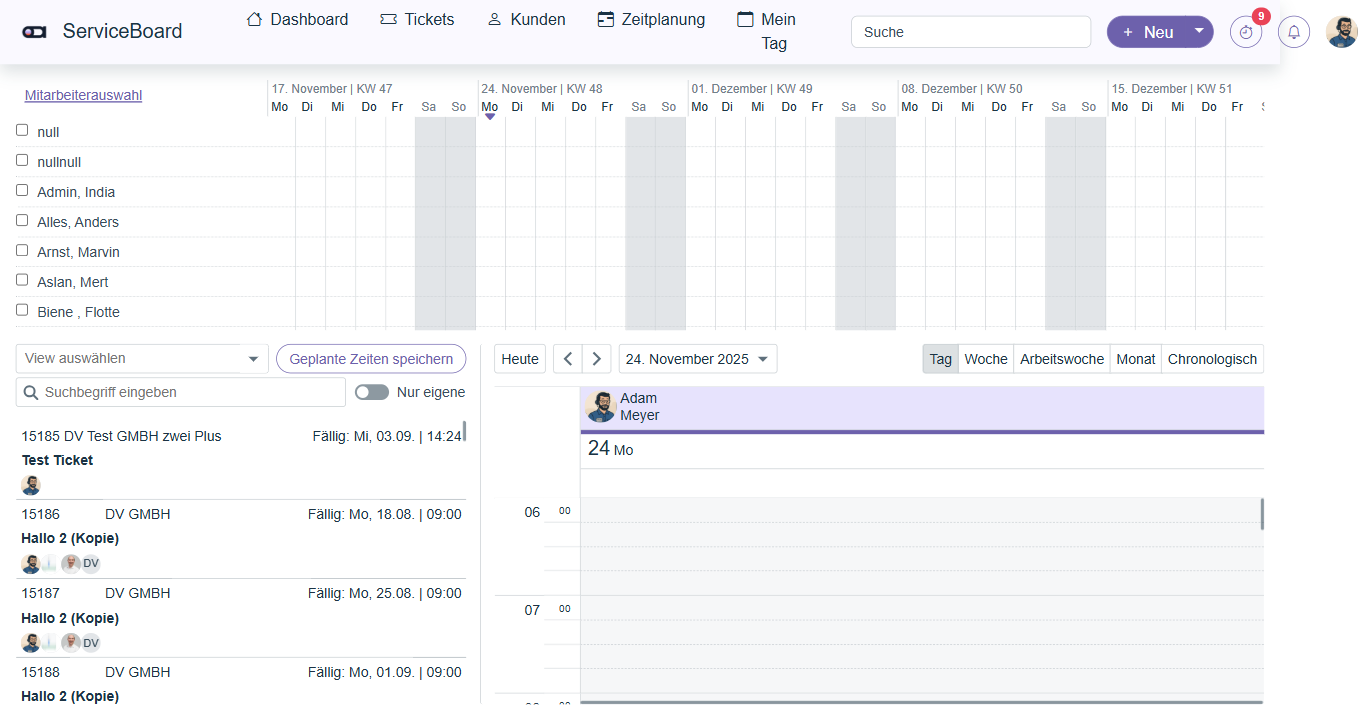Click Geplante Zeiten speichern button
Image resolution: width=1358 pixels, height=720 pixels.
[371, 359]
